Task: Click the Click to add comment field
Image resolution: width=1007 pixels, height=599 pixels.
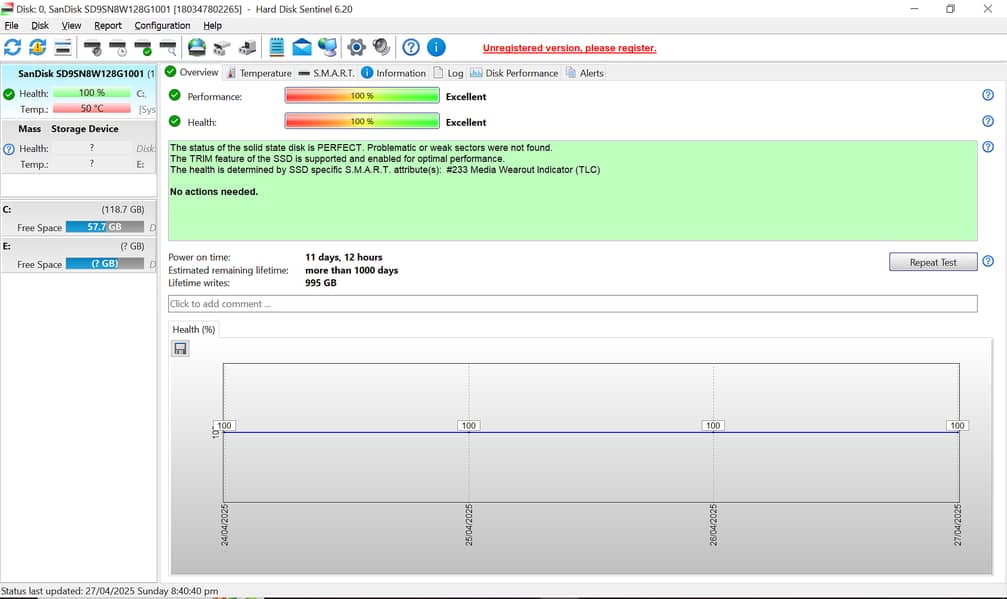Action: click(x=573, y=304)
